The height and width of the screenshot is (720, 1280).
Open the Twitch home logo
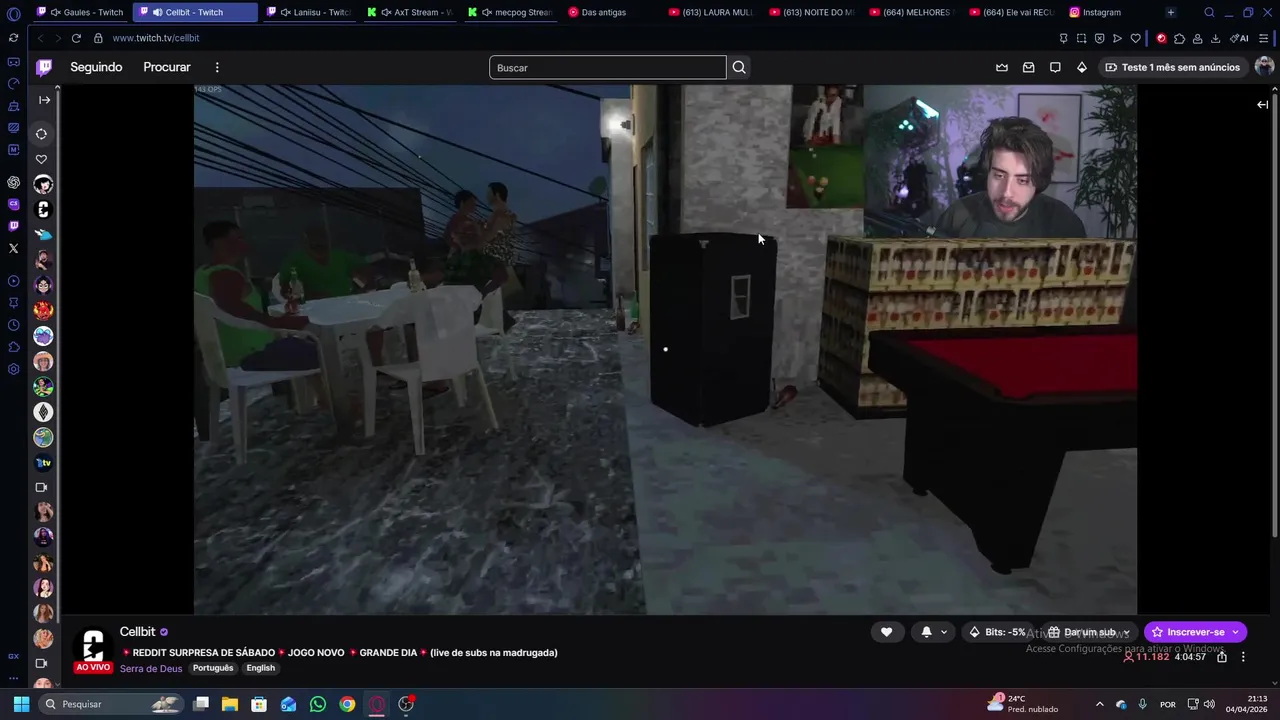click(44, 67)
